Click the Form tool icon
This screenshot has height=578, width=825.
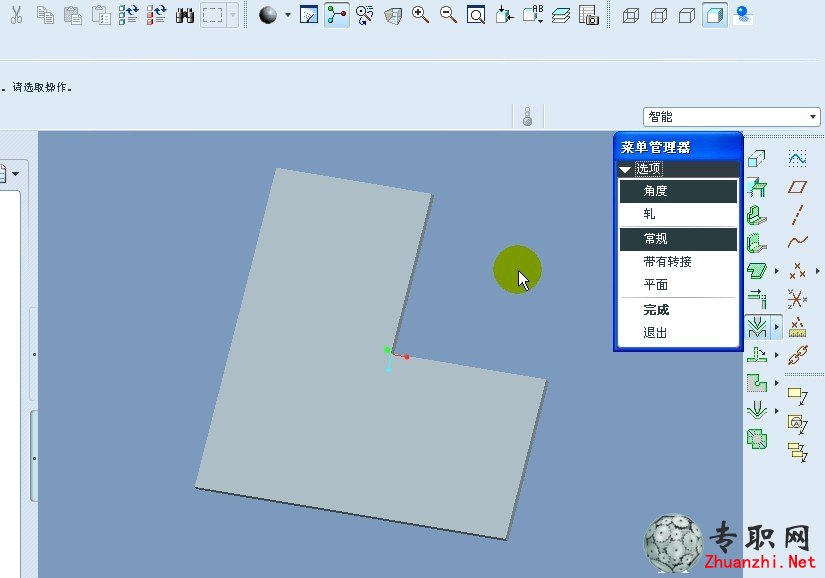tap(757, 411)
